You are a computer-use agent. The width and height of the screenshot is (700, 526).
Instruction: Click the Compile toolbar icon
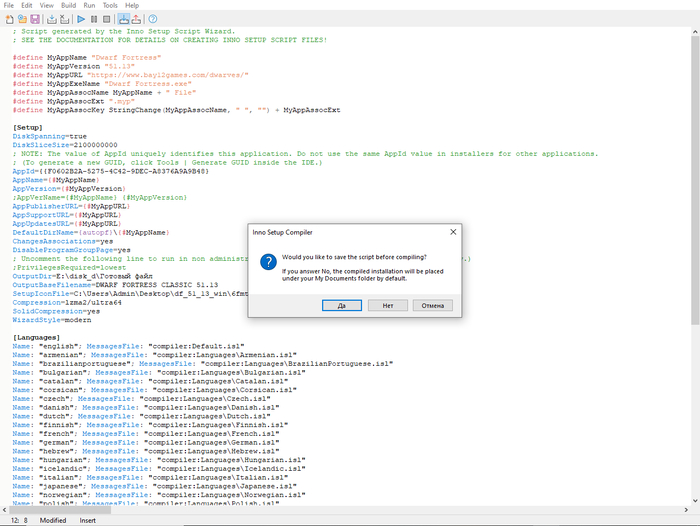[x=52, y=19]
